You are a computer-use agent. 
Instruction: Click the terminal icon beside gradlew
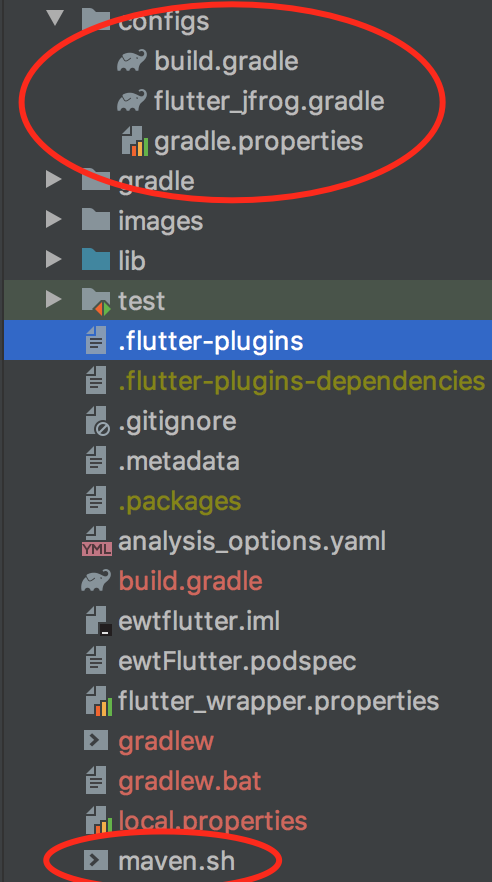[x=96, y=741]
